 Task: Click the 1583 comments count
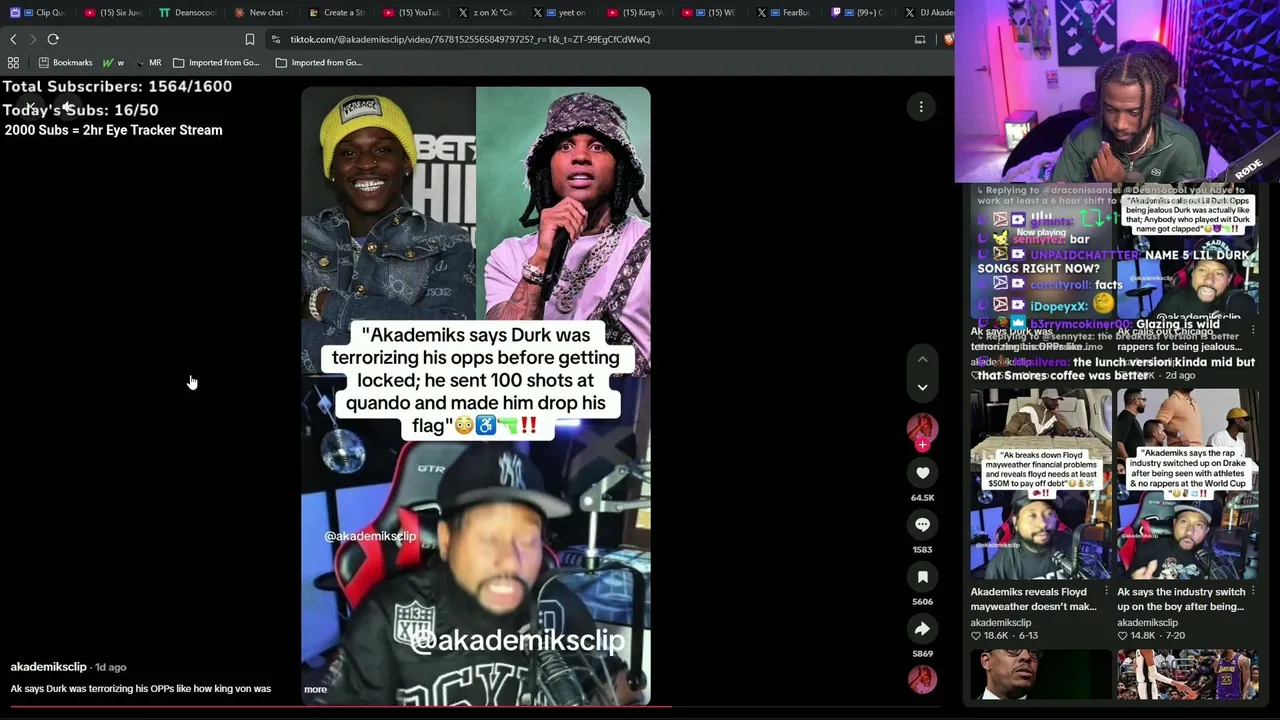coord(922,550)
